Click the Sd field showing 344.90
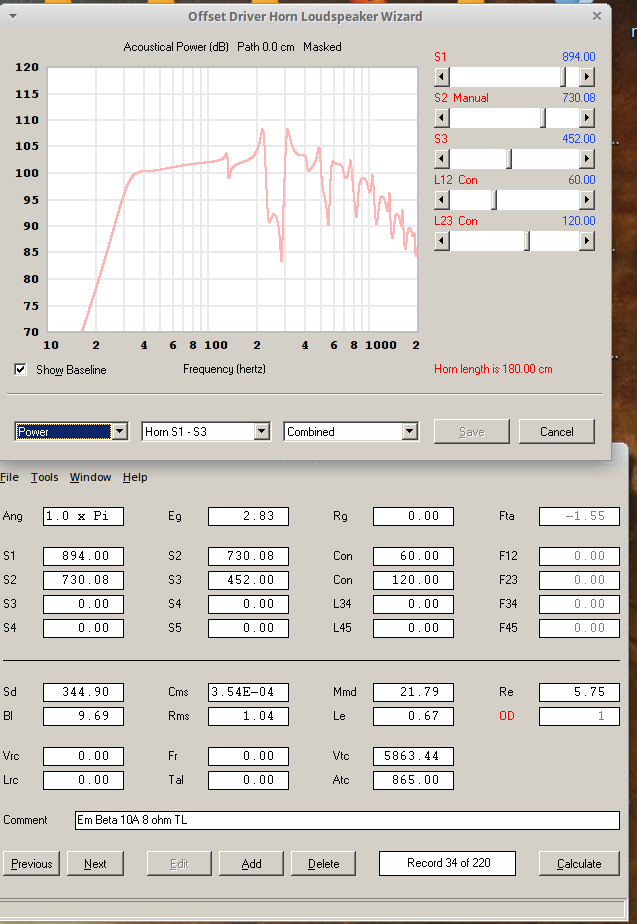 click(84, 692)
